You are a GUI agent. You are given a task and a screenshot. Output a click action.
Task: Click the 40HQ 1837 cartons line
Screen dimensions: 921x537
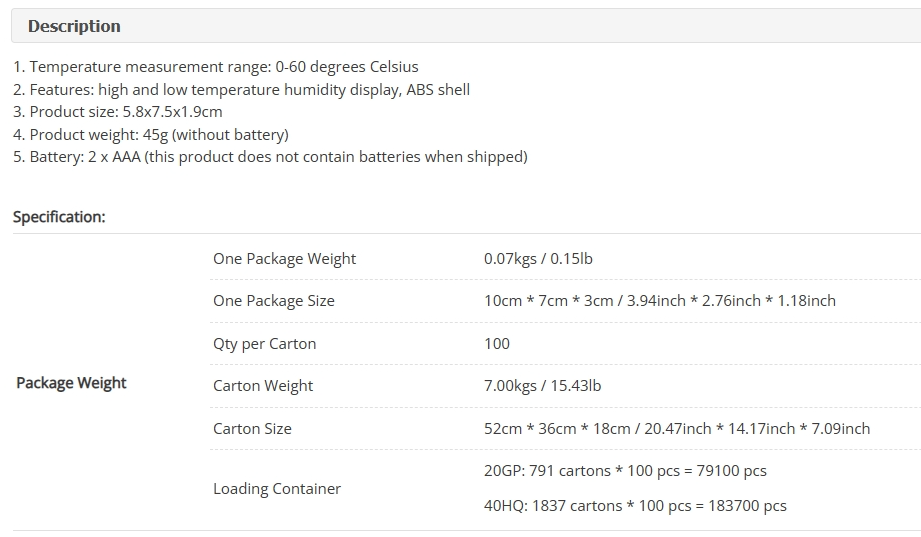click(x=635, y=506)
